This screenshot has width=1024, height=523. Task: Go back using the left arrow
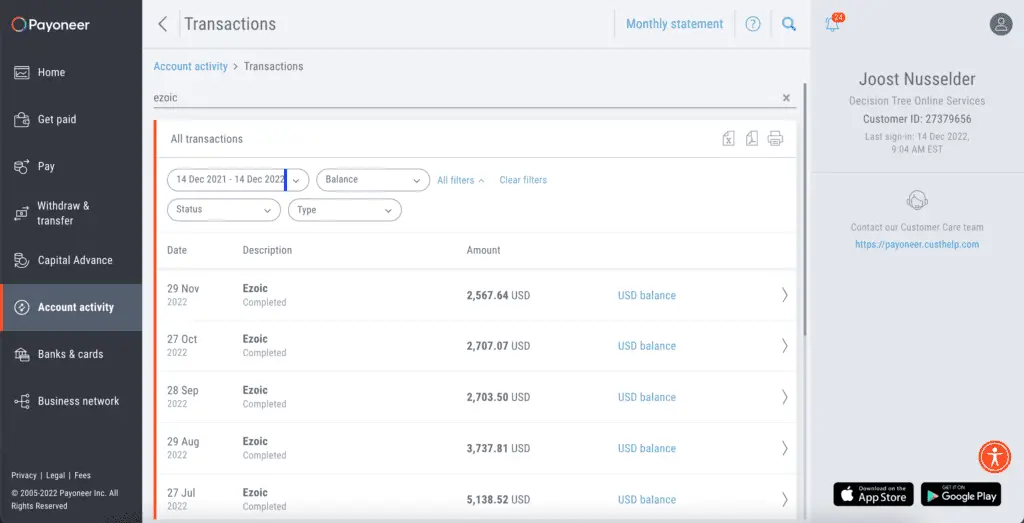[x=163, y=24]
